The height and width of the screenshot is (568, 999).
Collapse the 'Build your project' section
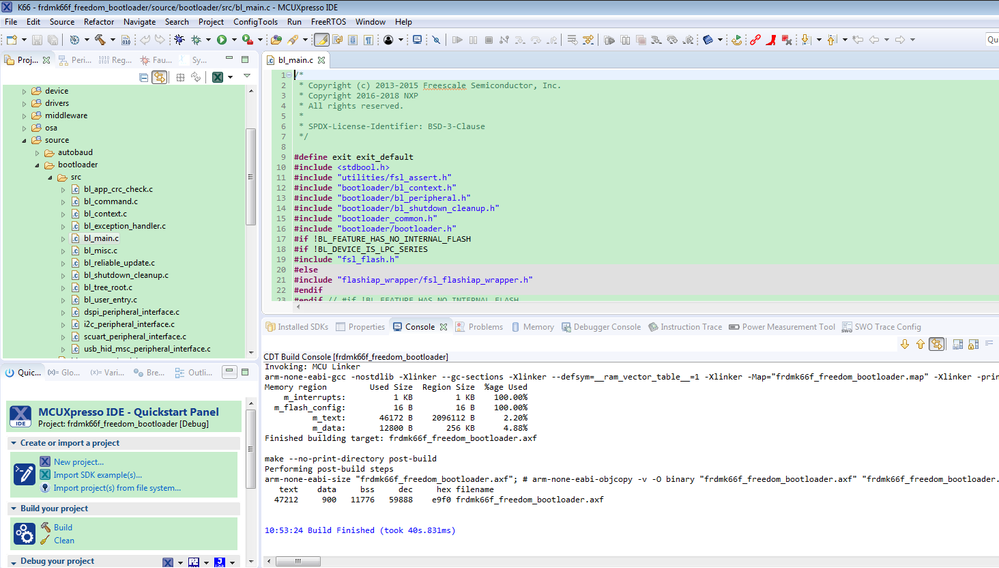14,508
